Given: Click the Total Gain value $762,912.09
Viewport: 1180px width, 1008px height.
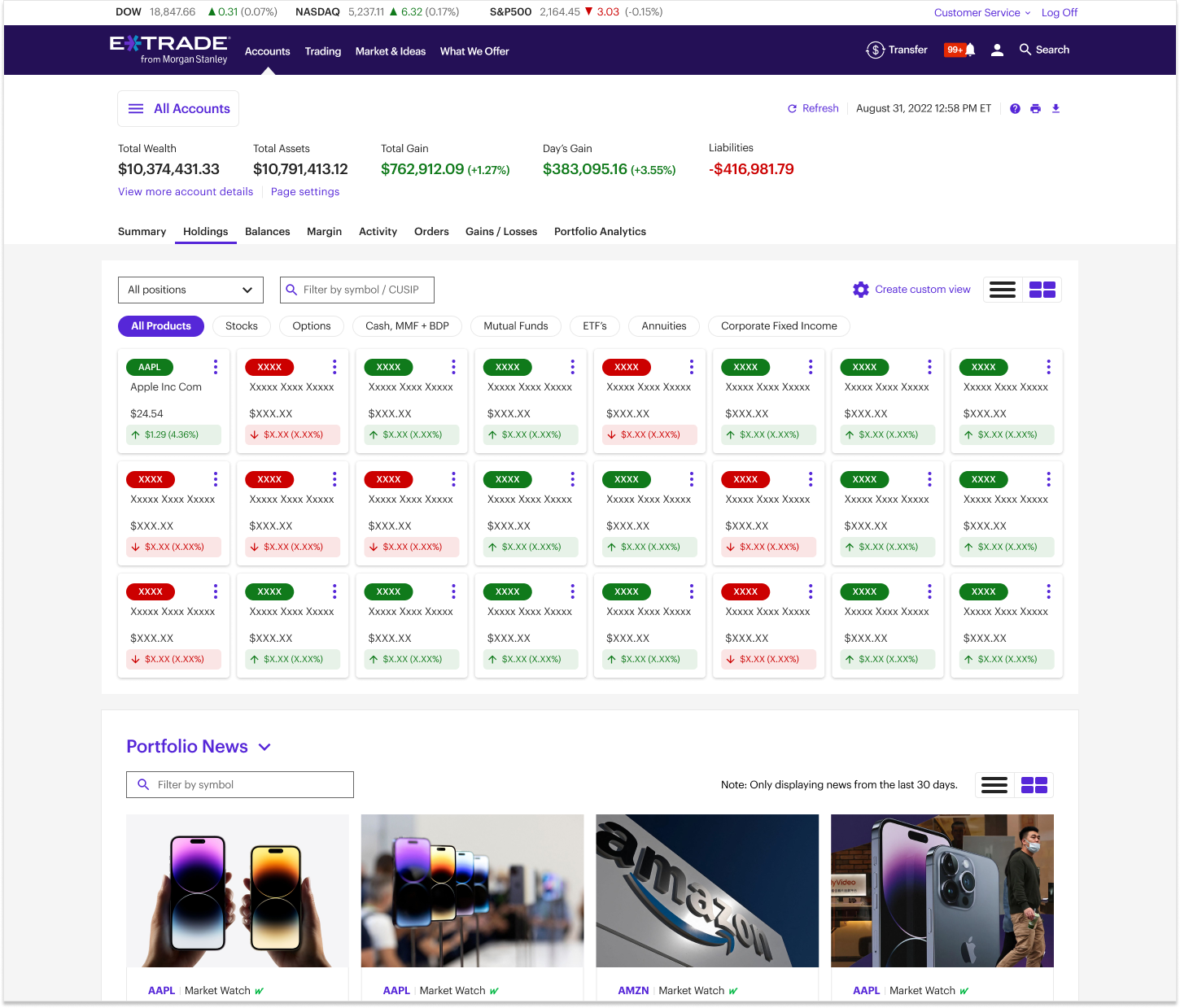Looking at the screenshot, I should (x=422, y=169).
